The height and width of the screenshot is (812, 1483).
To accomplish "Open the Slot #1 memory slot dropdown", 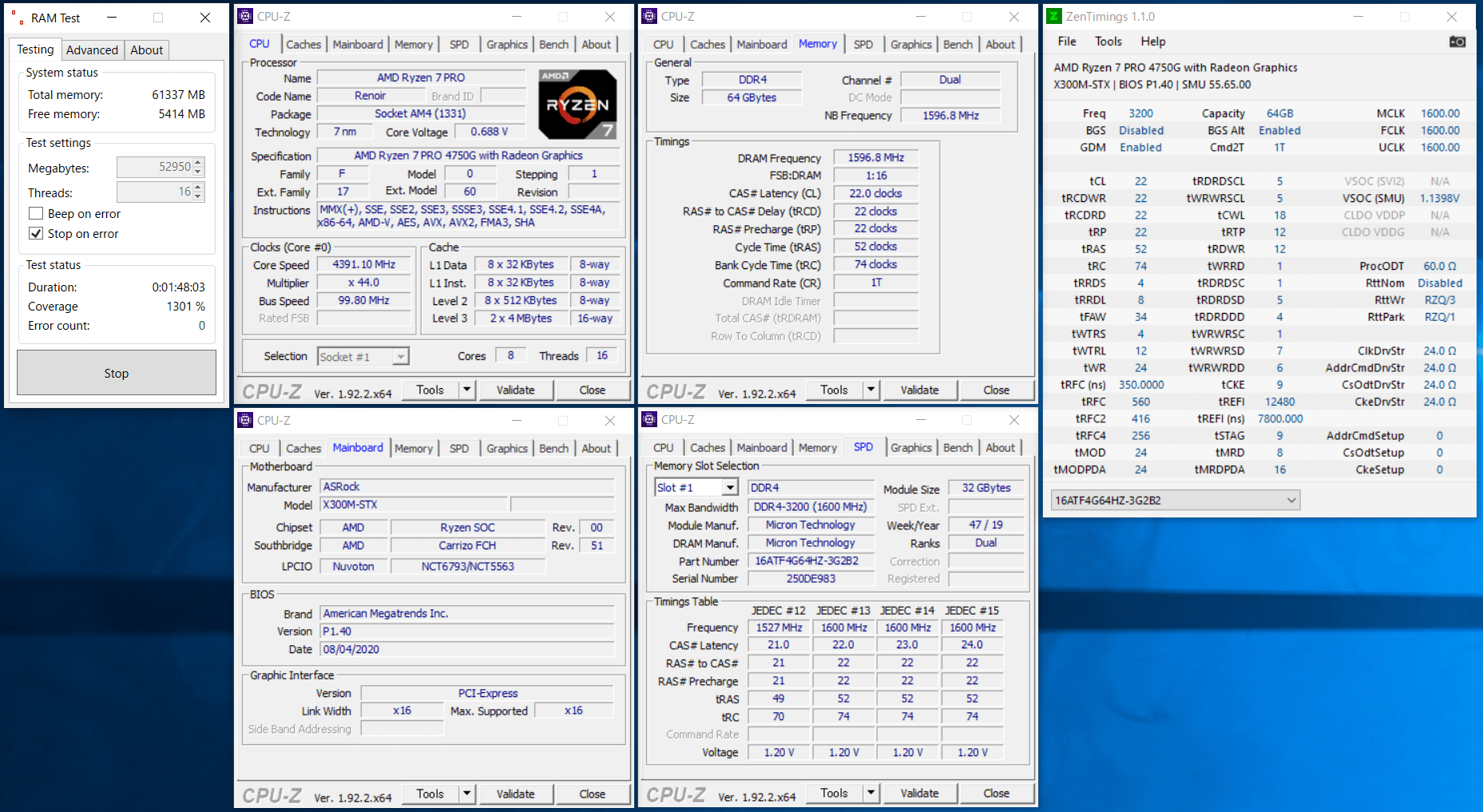I will click(x=729, y=488).
